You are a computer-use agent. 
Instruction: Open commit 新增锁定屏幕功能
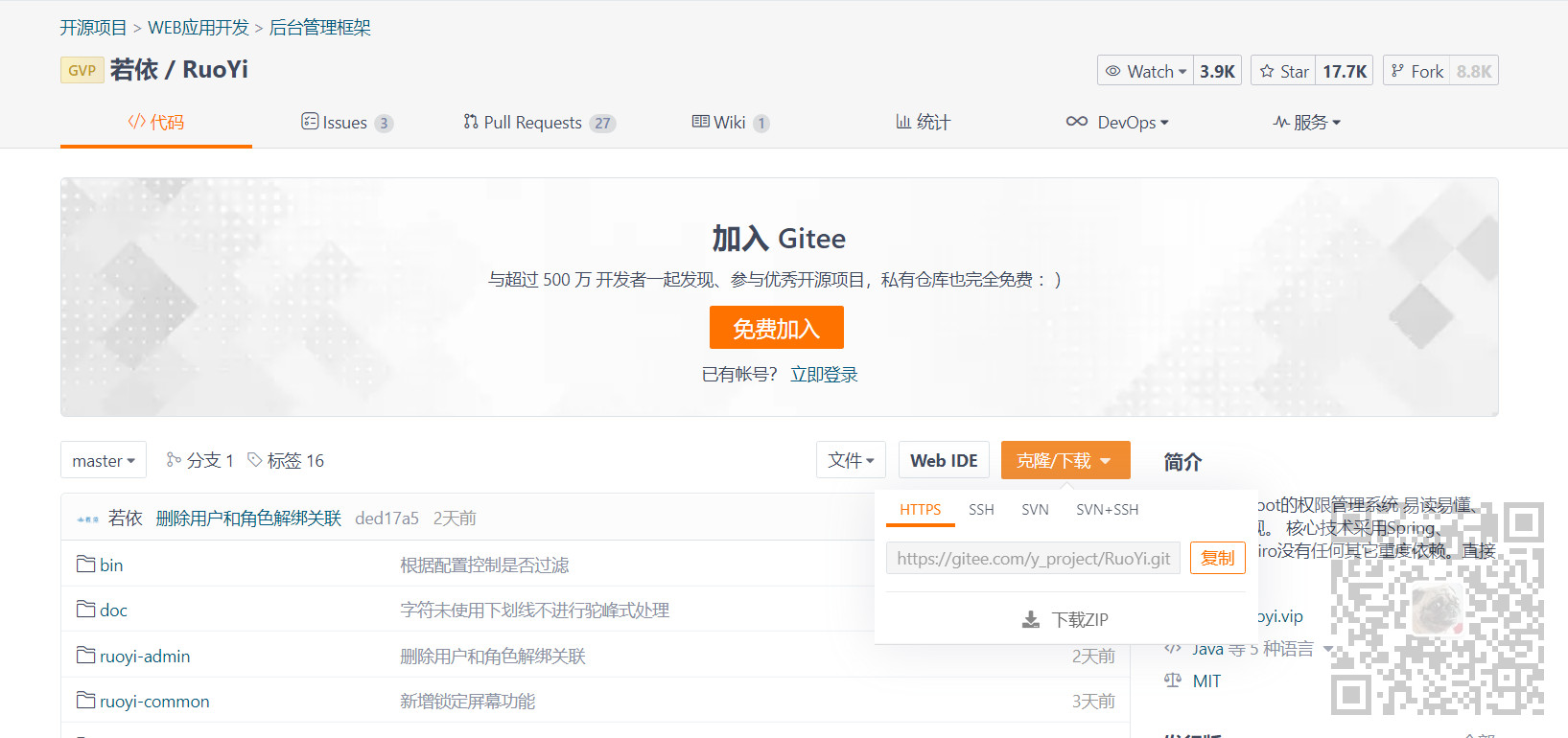tap(467, 702)
